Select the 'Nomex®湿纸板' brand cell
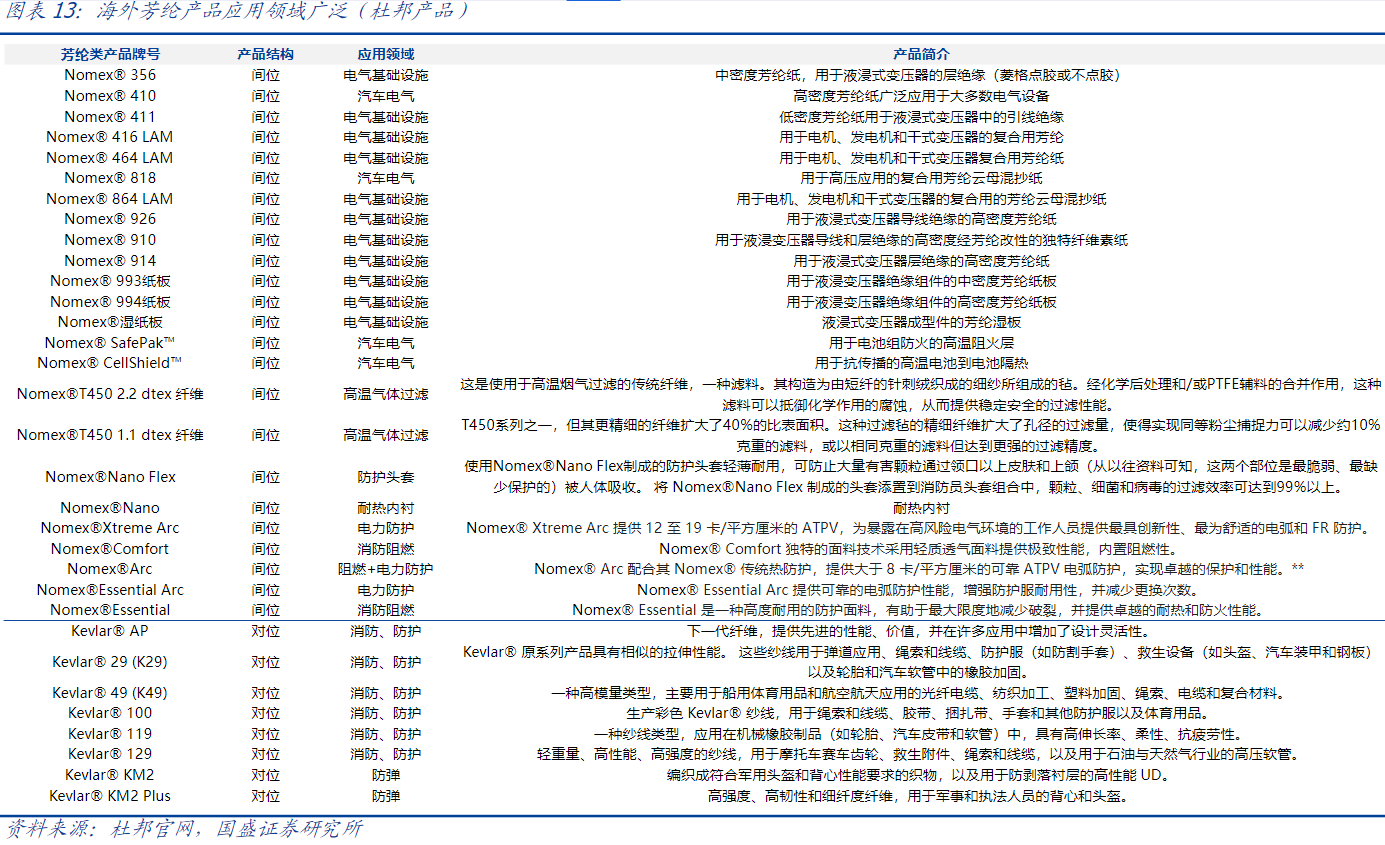The image size is (1385, 845). click(110, 322)
